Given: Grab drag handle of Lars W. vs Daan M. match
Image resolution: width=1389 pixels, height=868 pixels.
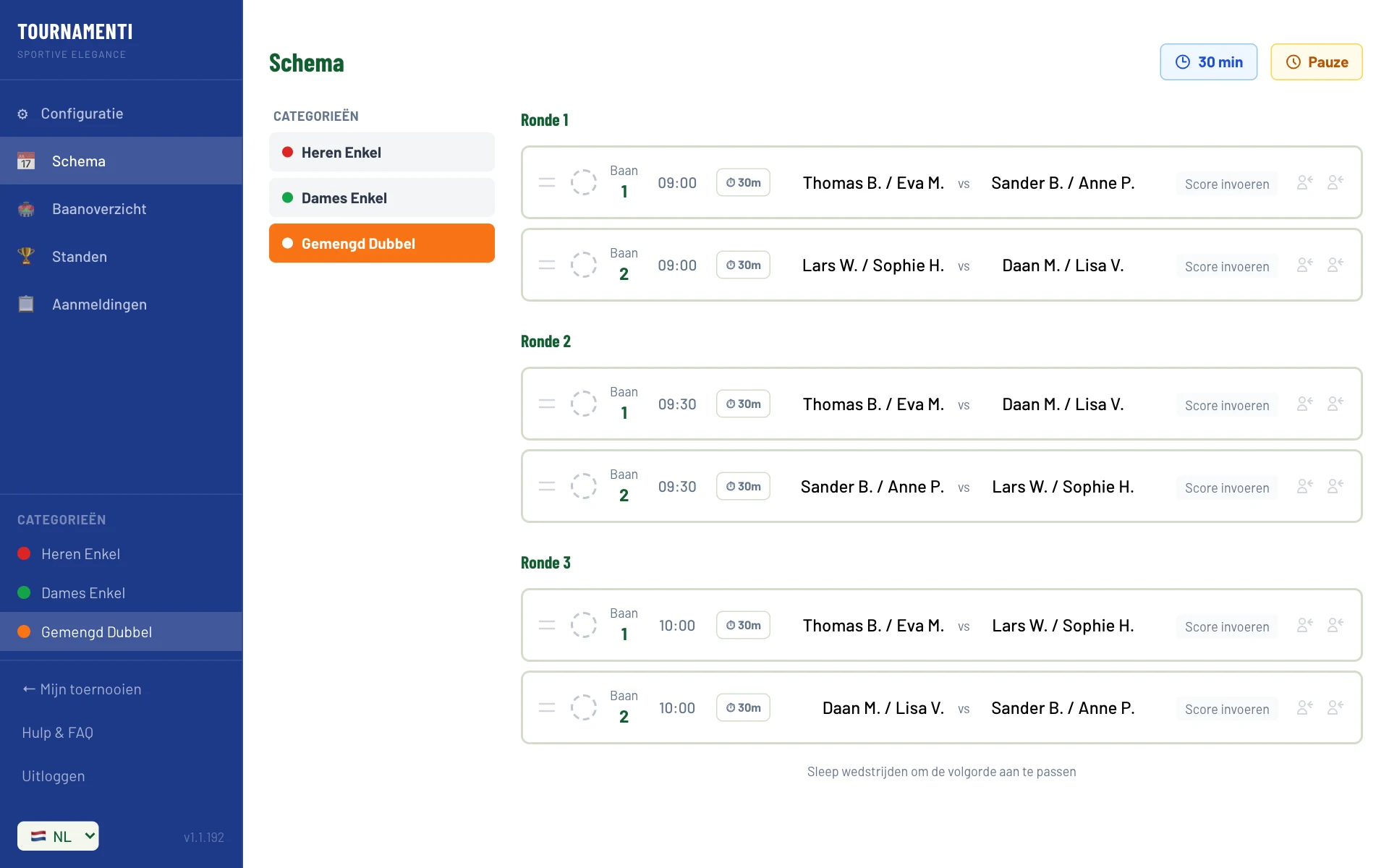Looking at the screenshot, I should (x=547, y=265).
